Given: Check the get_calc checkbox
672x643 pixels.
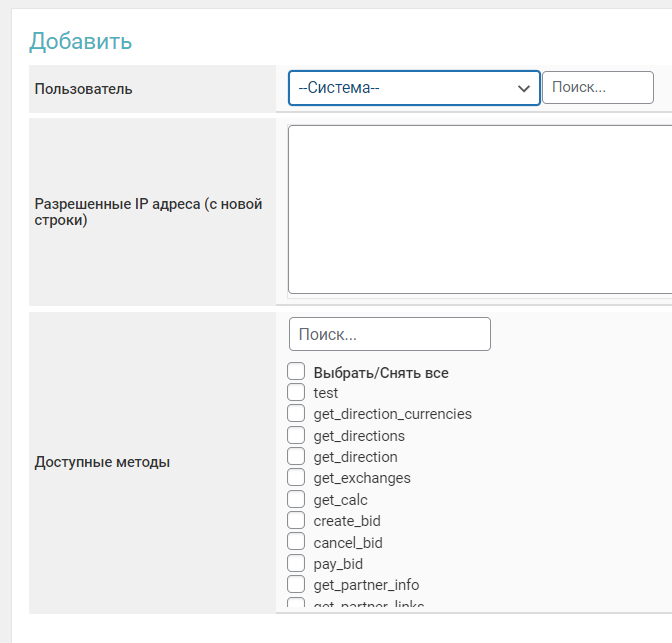Looking at the screenshot, I should point(296,500).
